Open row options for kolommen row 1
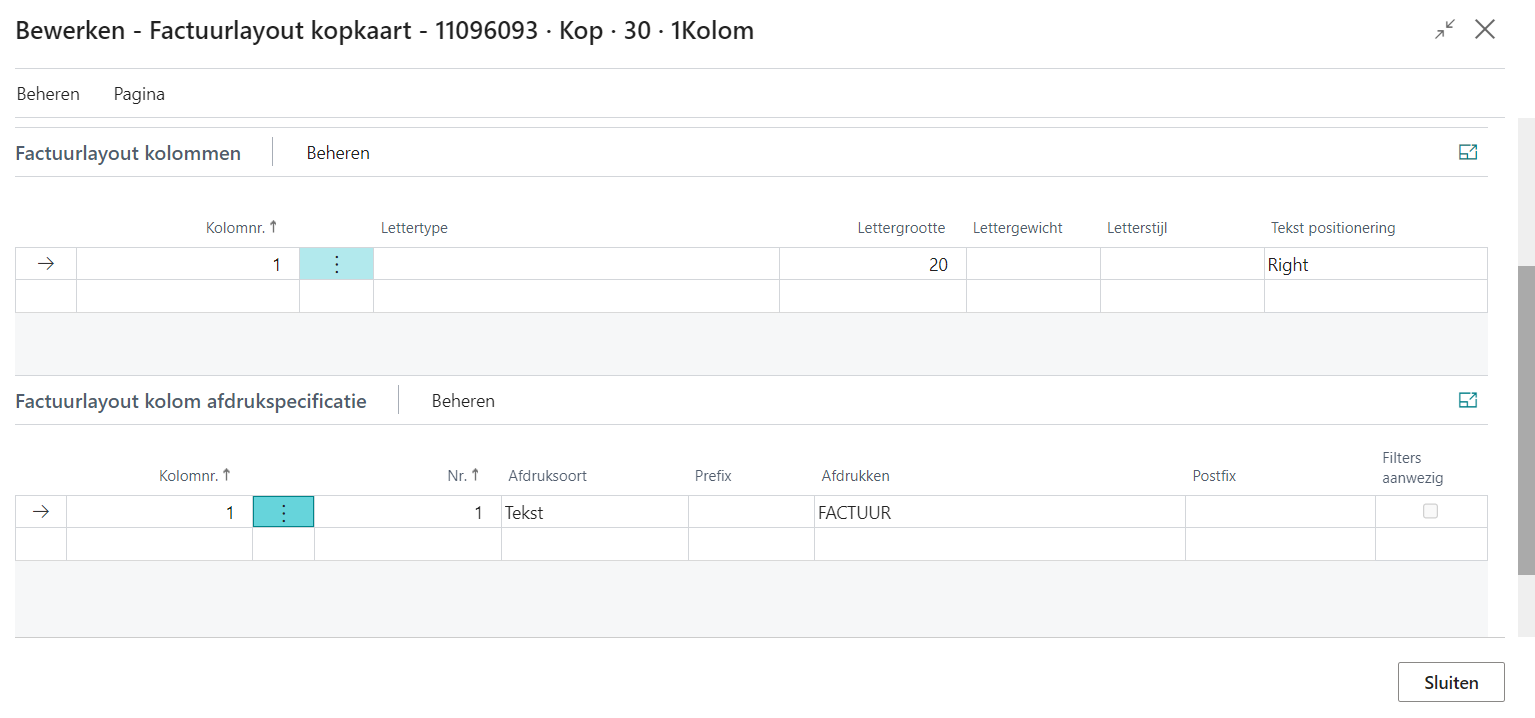Screen dimensions: 1535x718 (x=337, y=265)
